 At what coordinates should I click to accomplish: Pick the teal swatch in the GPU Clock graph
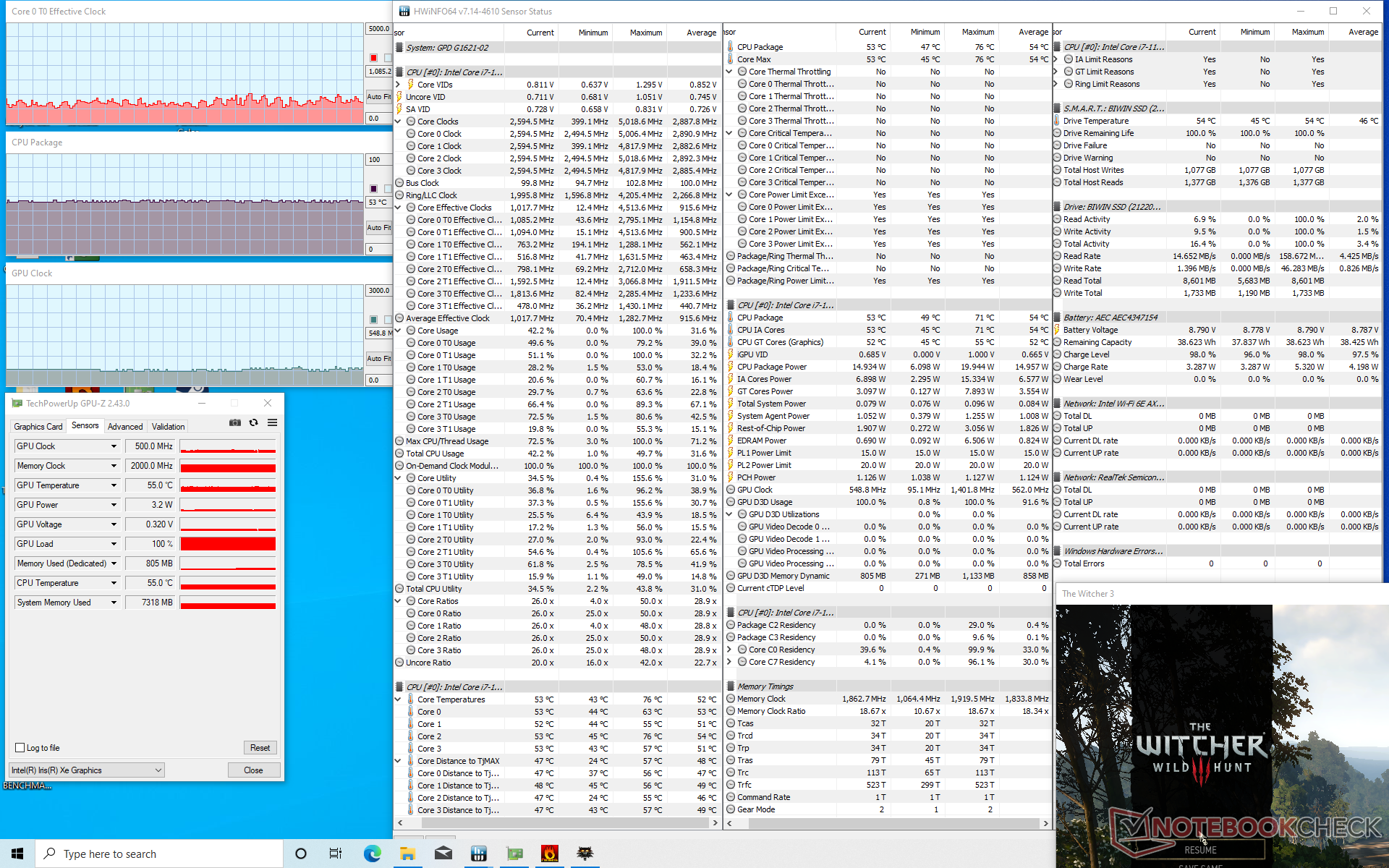pyautogui.click(x=373, y=320)
